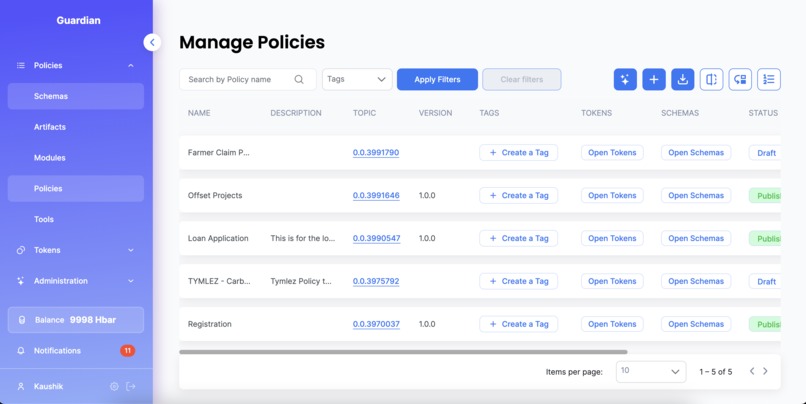
Task: Open Modules in the sidebar
Action: click(76, 158)
